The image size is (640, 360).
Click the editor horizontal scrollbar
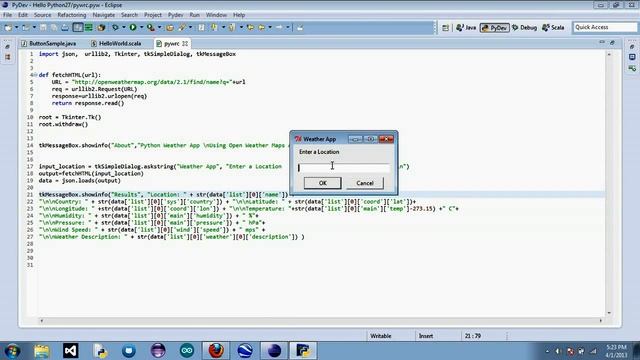click(321, 321)
